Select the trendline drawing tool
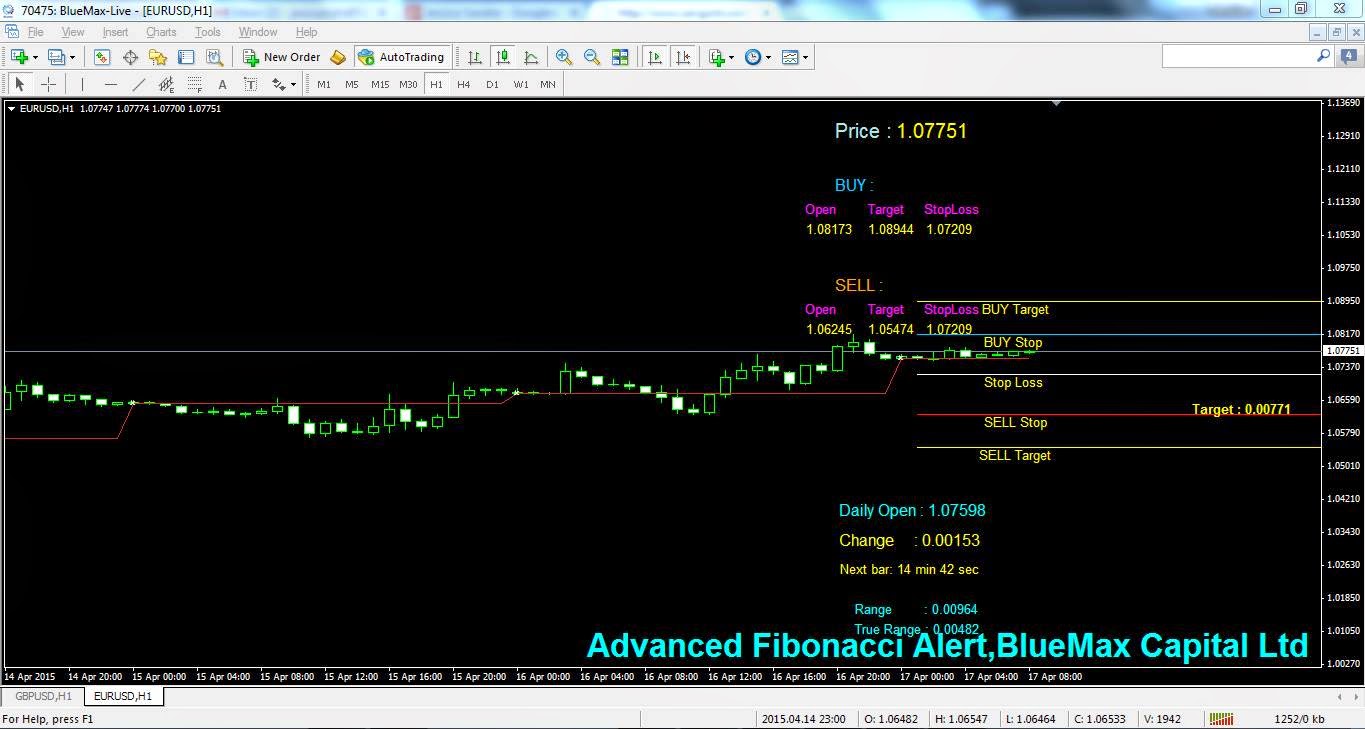 click(139, 84)
